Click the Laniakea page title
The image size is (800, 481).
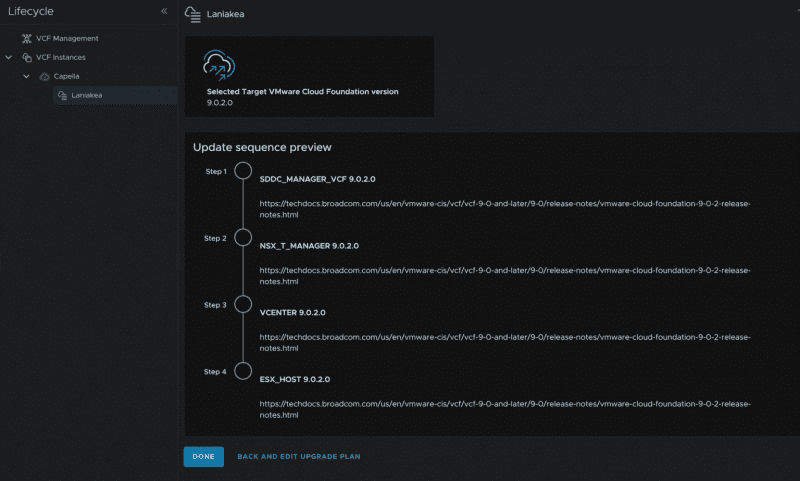tap(226, 14)
